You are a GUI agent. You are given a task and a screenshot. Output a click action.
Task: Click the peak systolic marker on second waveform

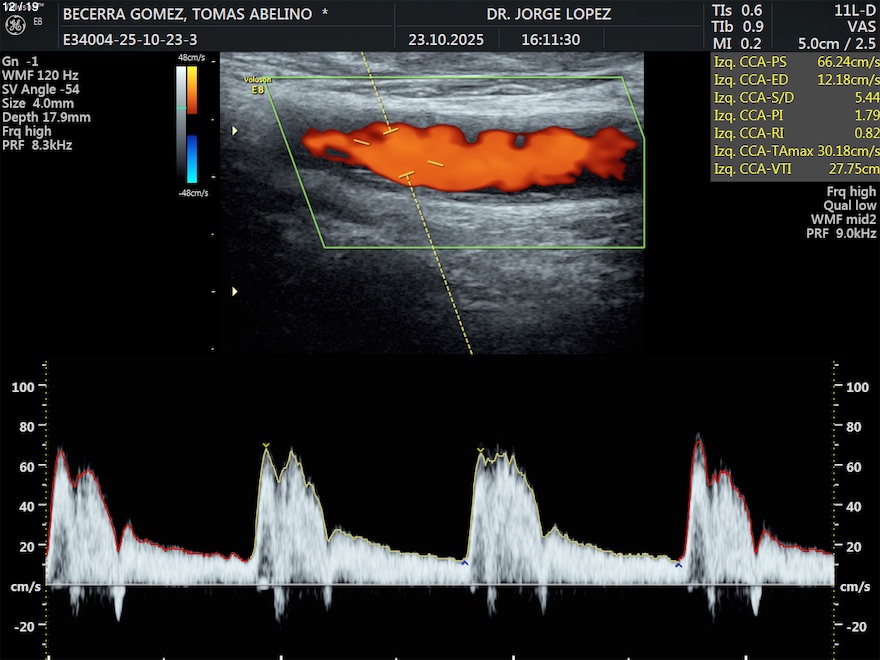265,445
